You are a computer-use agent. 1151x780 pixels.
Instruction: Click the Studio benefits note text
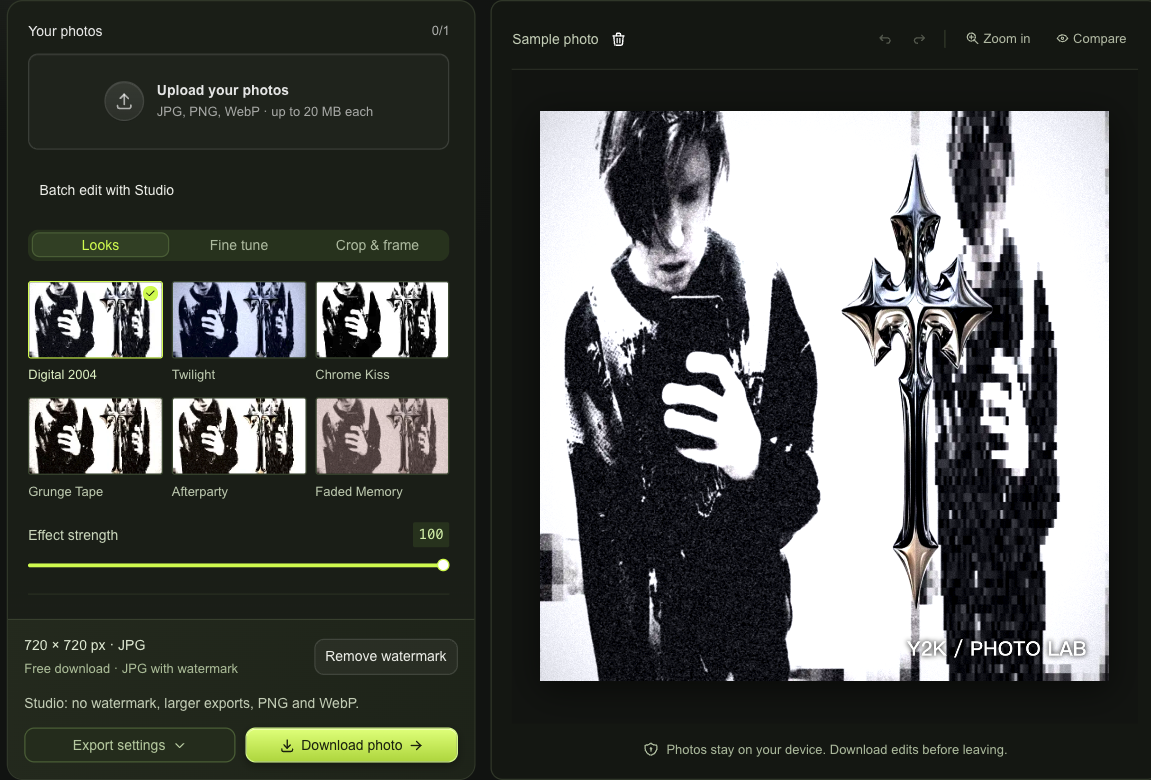192,703
